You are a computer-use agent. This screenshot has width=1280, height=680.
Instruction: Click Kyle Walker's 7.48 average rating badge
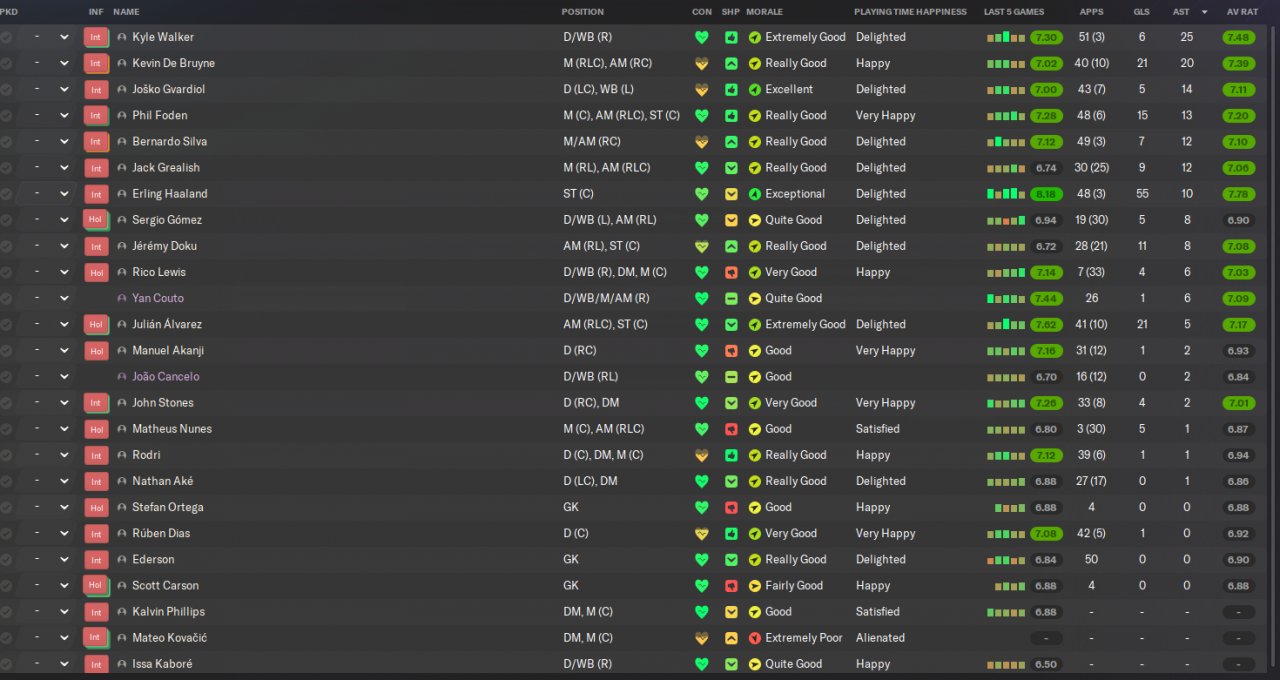click(1238, 37)
